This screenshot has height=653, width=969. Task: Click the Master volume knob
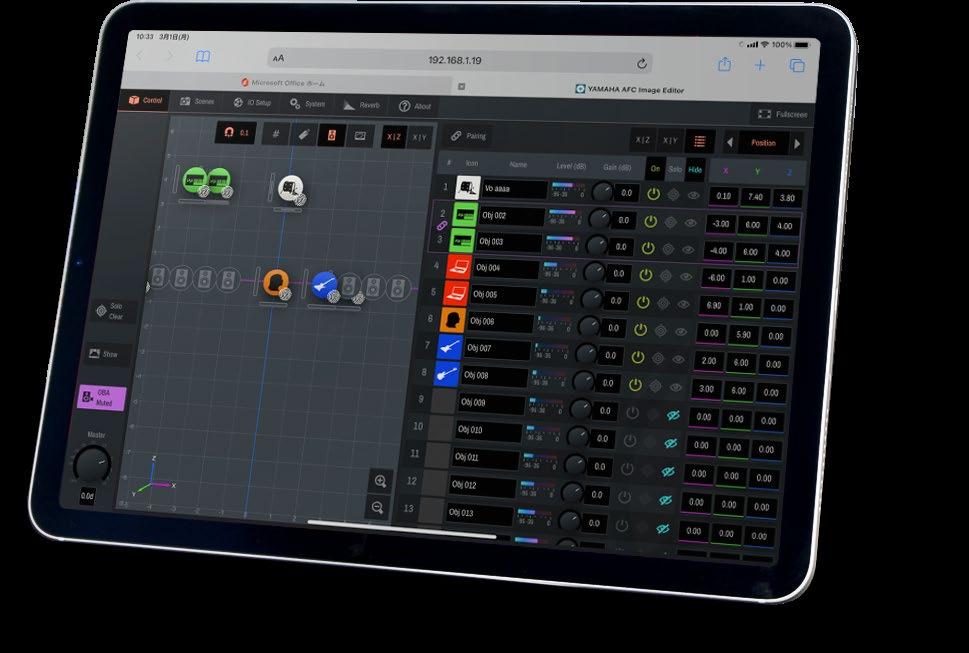(92, 465)
